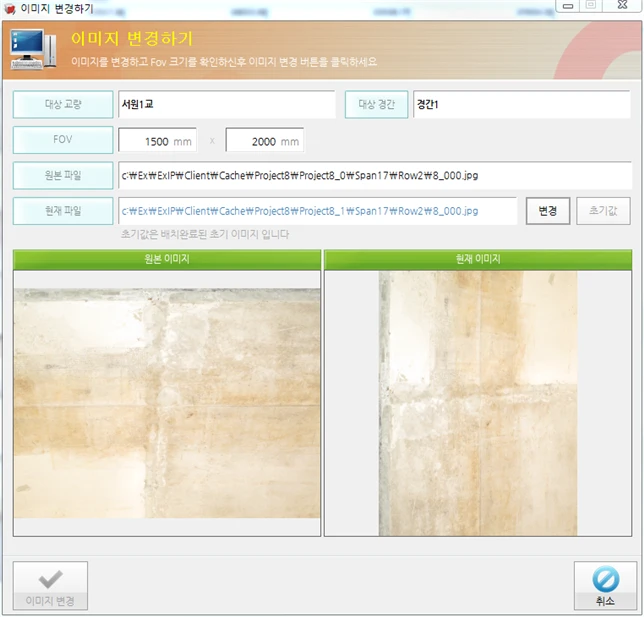Minimize the 이미지 변경하기 window

coord(568,6)
